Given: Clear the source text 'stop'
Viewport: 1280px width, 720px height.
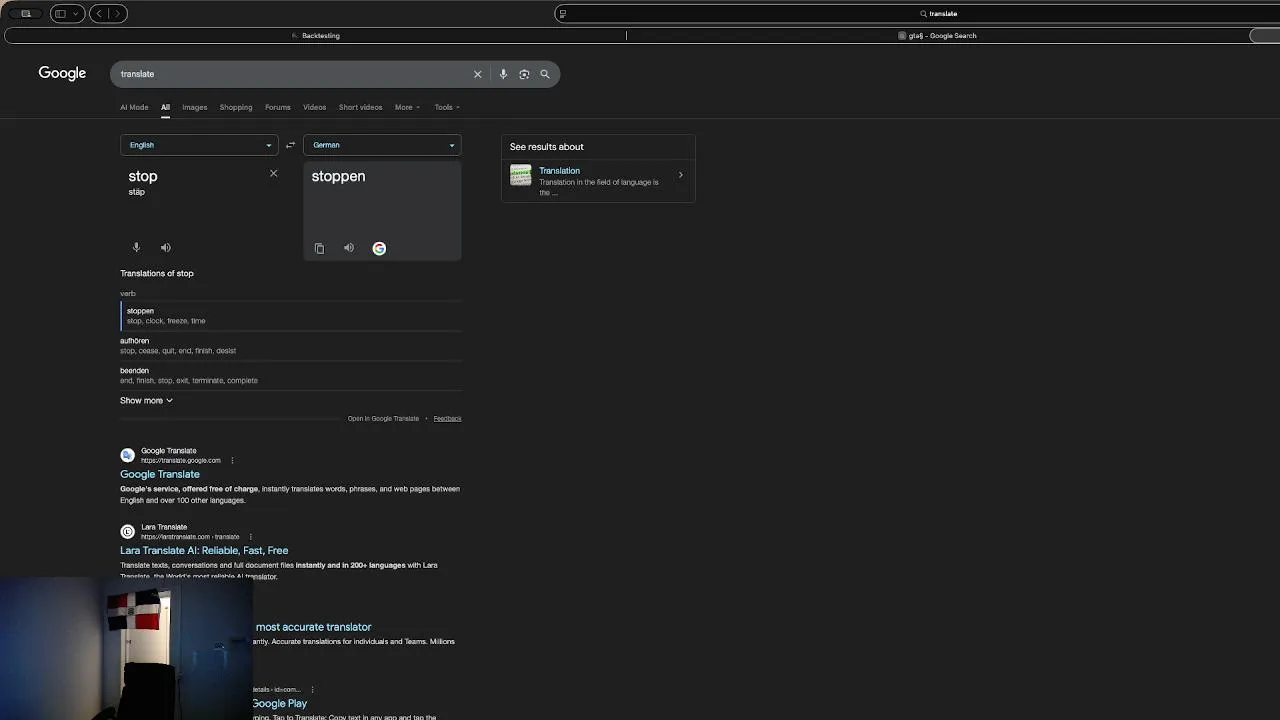Looking at the screenshot, I should [x=274, y=174].
